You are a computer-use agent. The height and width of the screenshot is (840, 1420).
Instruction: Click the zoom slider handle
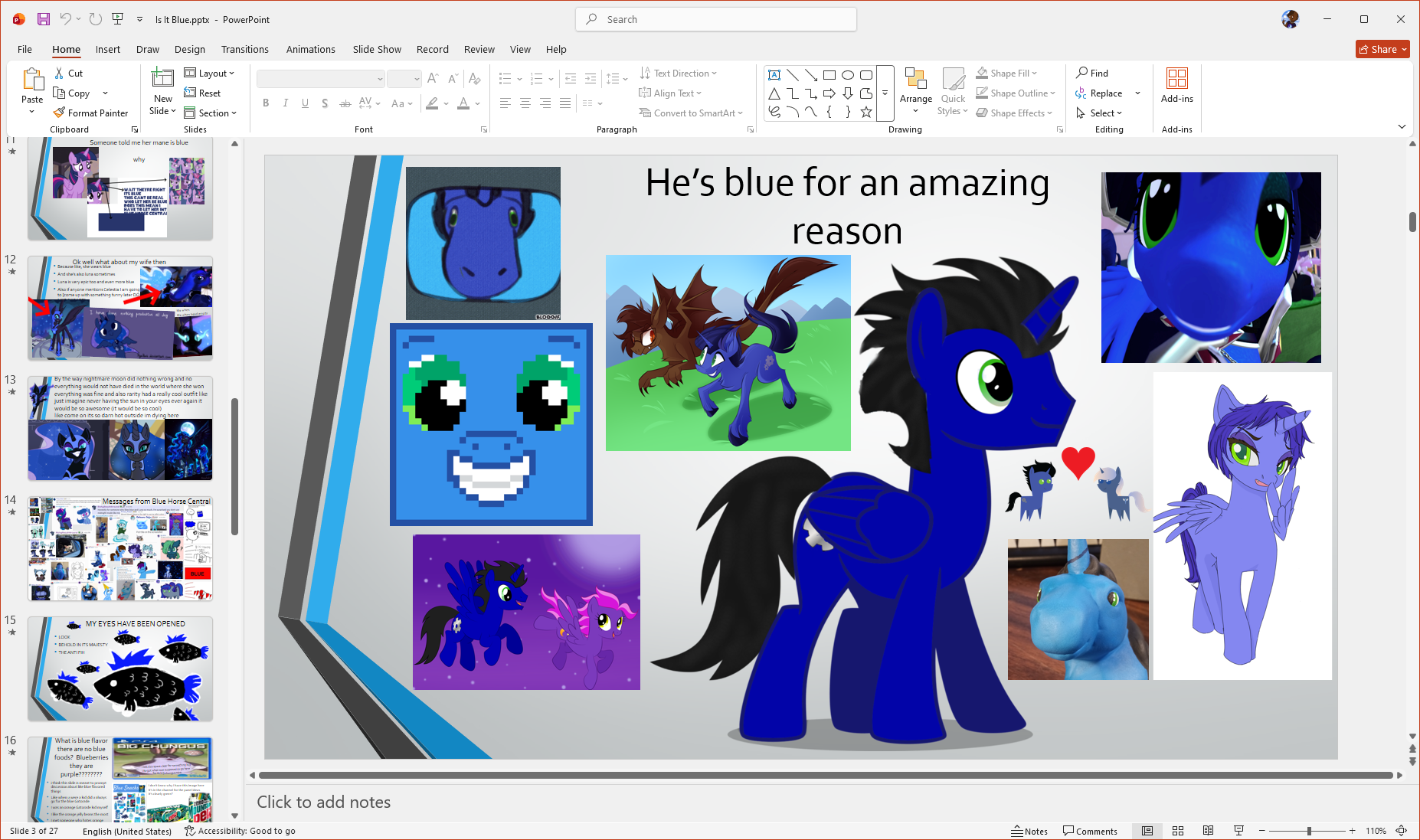(x=1309, y=831)
